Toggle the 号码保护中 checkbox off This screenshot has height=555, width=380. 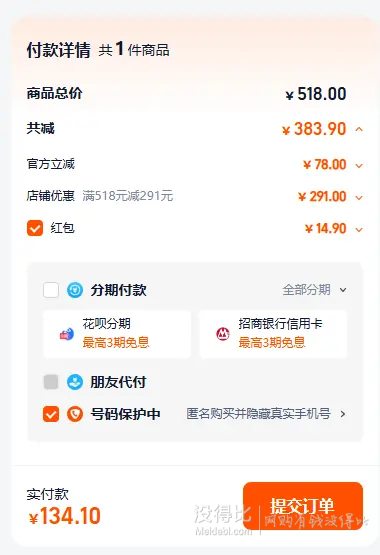(51, 414)
